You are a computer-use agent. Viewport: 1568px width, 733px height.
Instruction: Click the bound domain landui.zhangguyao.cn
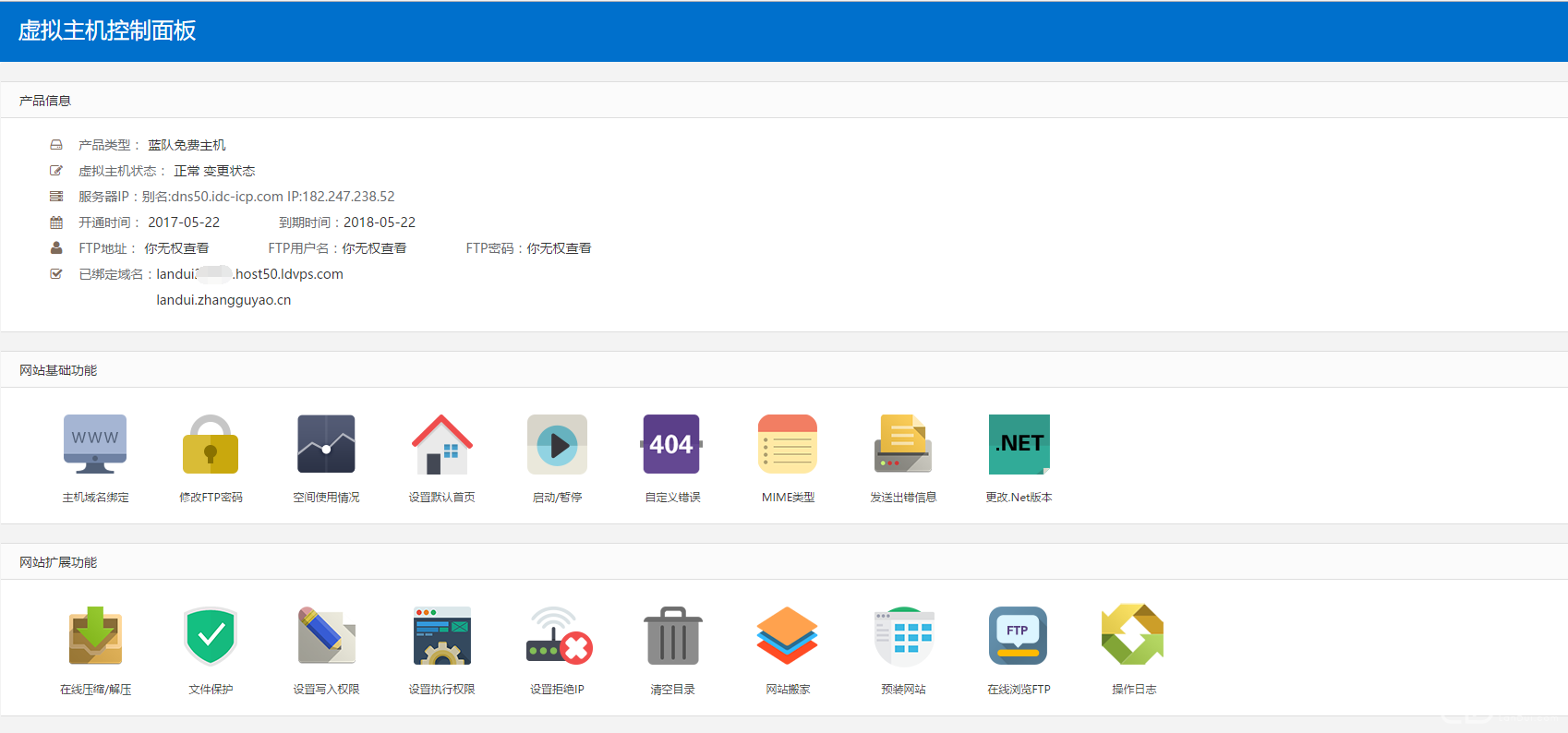223,300
